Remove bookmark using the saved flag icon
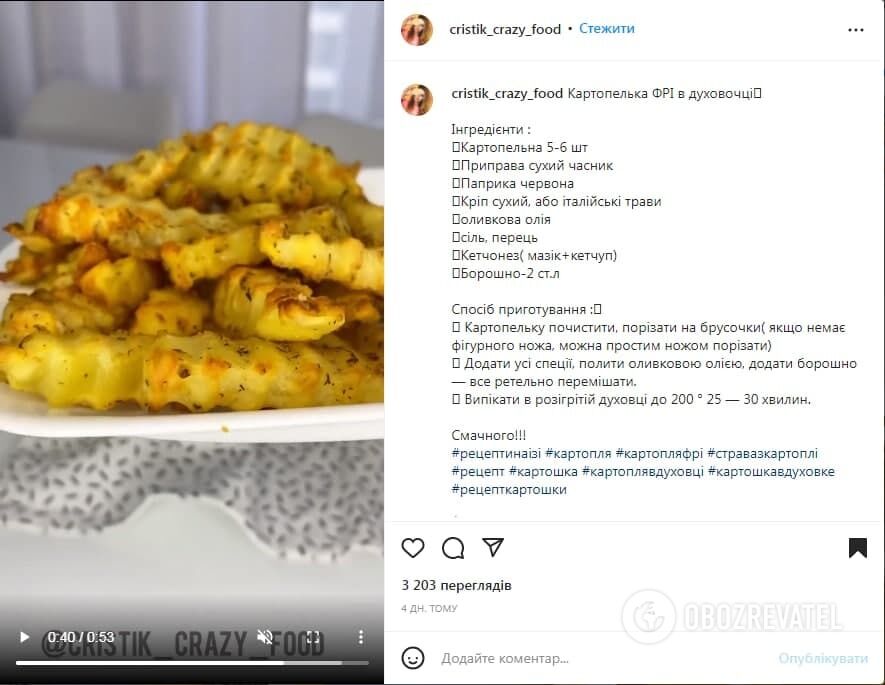Viewport: 885px width, 685px height. [857, 547]
